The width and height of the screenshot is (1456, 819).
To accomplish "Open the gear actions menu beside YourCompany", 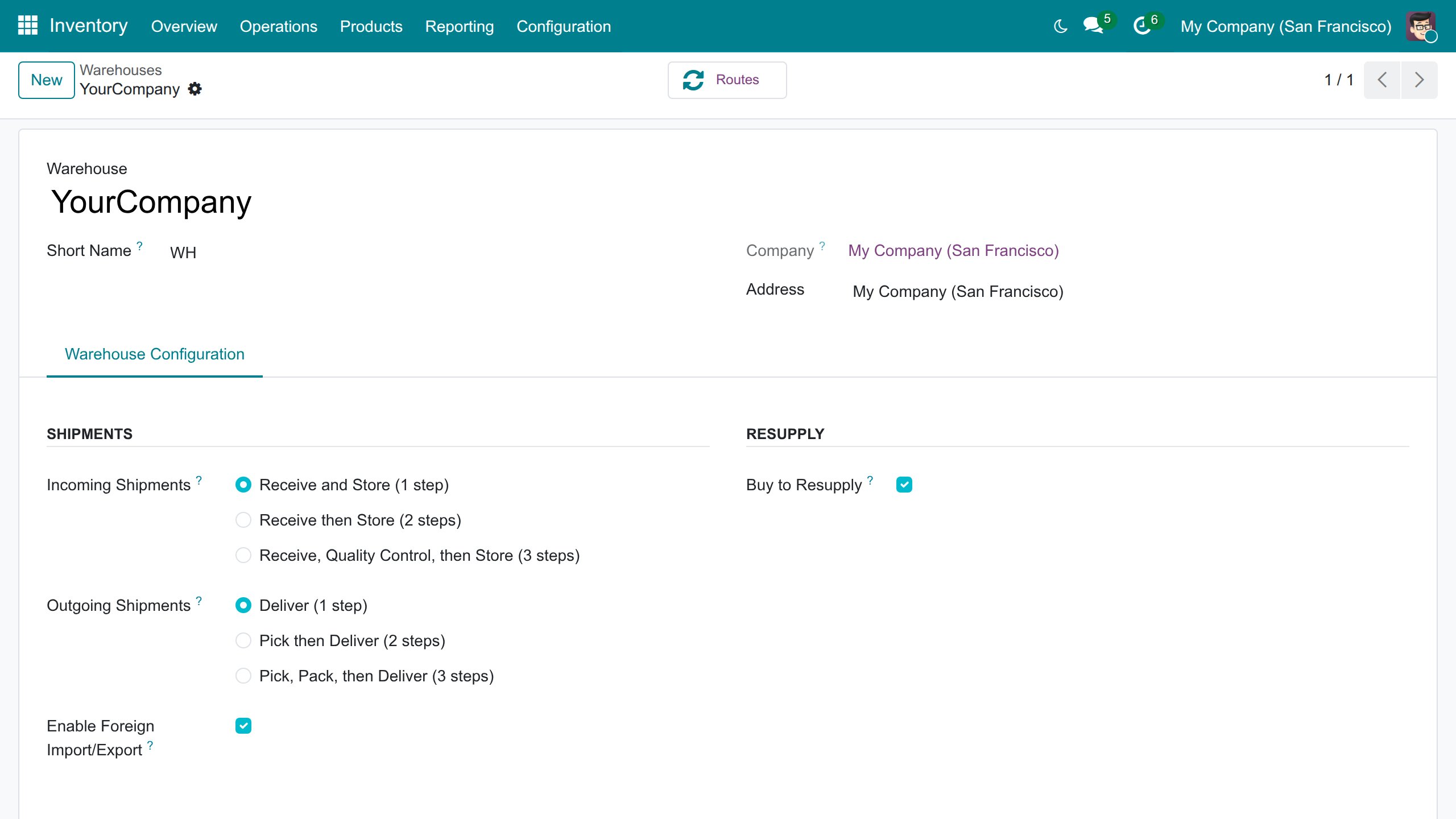I will 195,89.
